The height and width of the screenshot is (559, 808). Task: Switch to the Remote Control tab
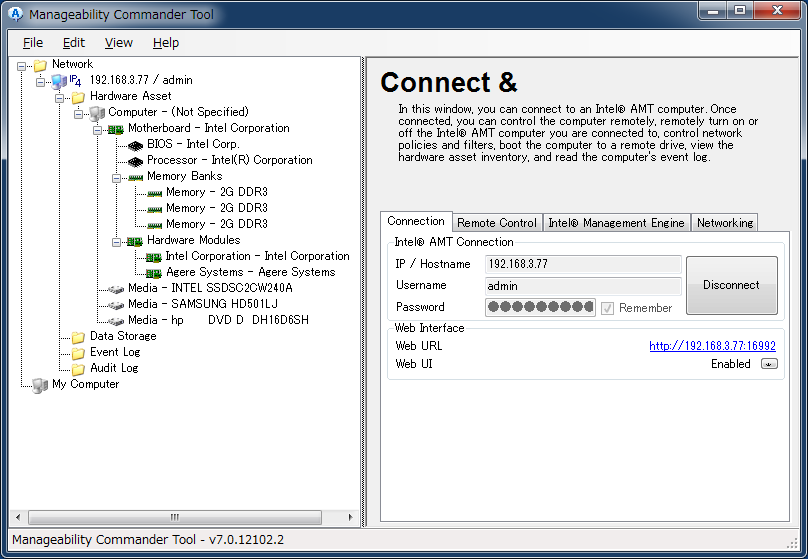click(497, 223)
